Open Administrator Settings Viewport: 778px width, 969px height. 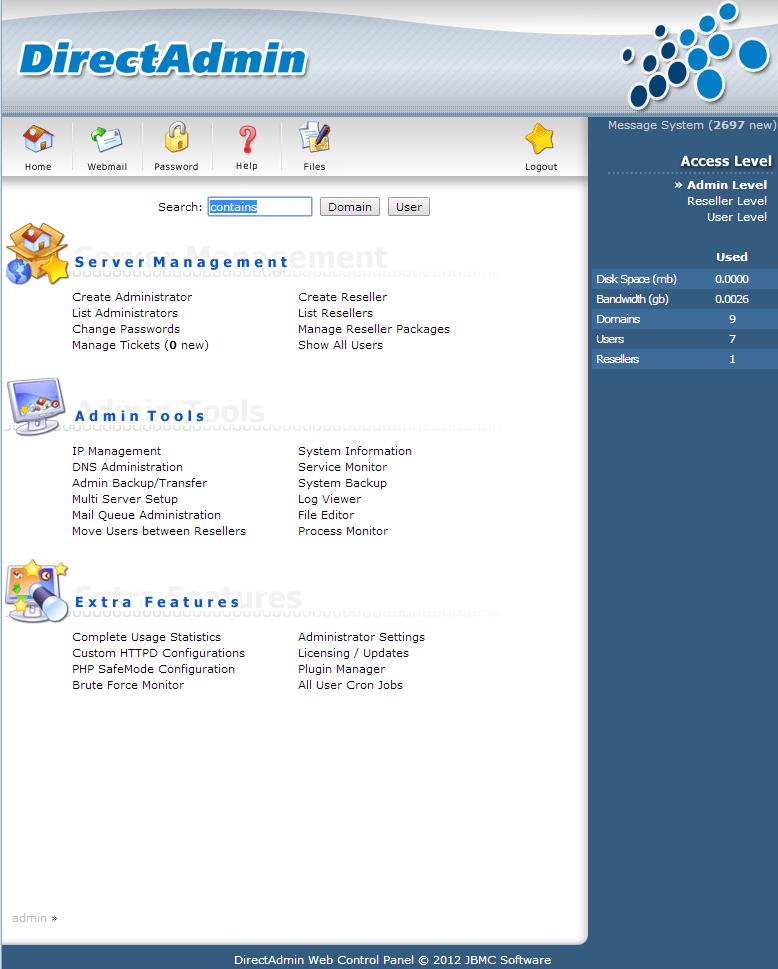tap(362, 637)
